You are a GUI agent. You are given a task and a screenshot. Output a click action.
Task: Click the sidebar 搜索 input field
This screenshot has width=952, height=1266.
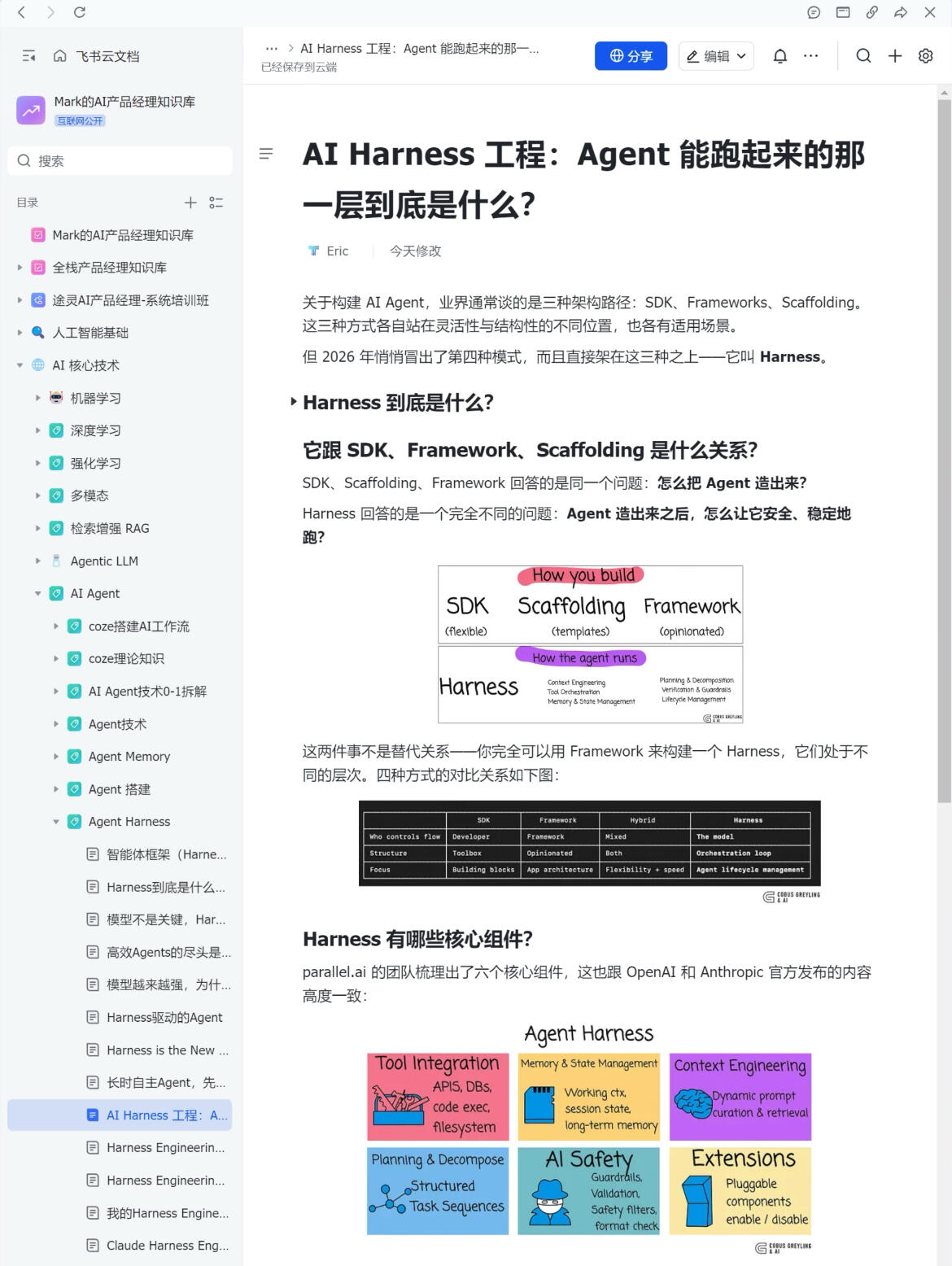(120, 160)
